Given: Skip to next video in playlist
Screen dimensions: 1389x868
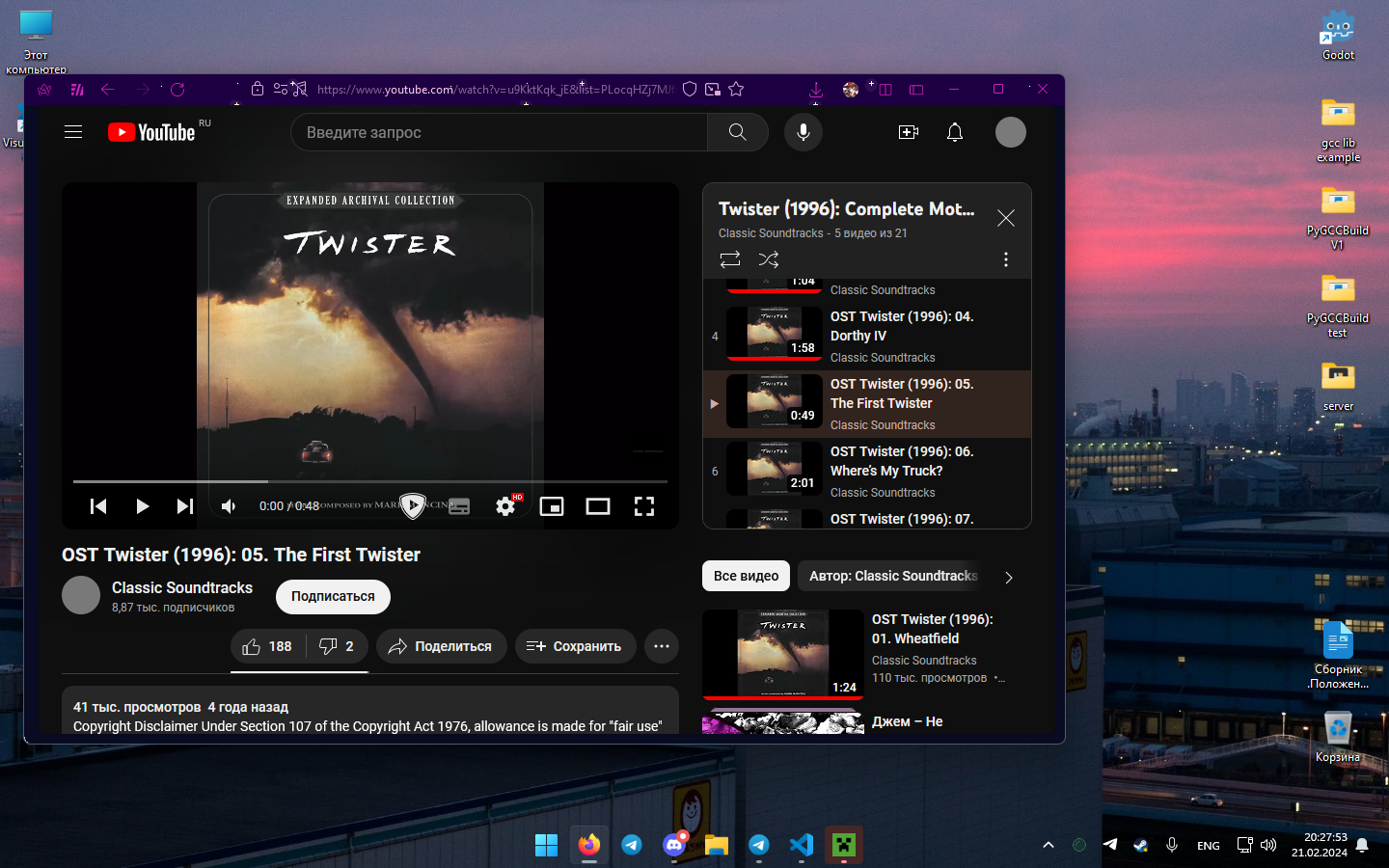Looking at the screenshot, I should (185, 506).
